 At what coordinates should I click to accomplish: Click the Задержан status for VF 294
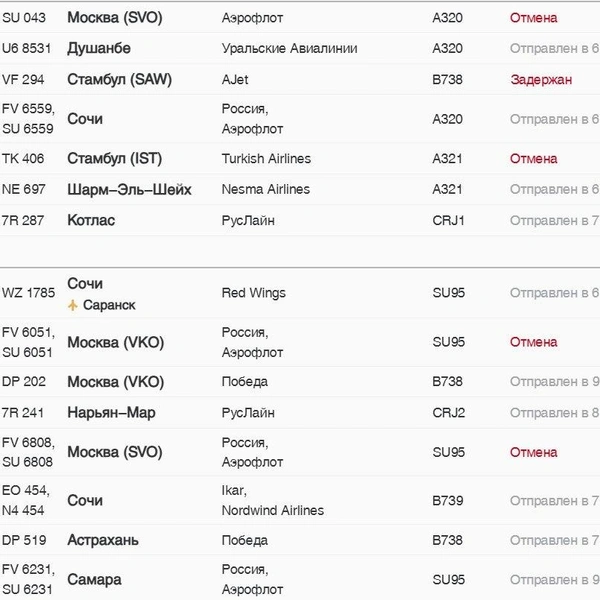click(541, 80)
